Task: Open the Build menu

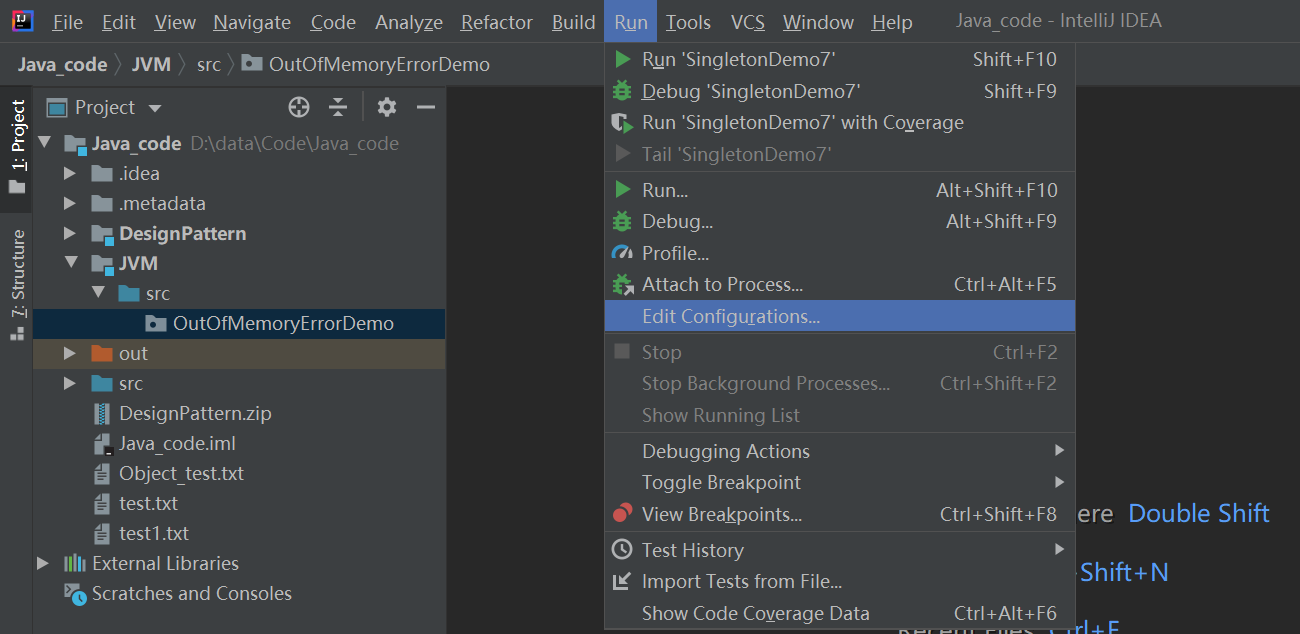Action: point(573,21)
